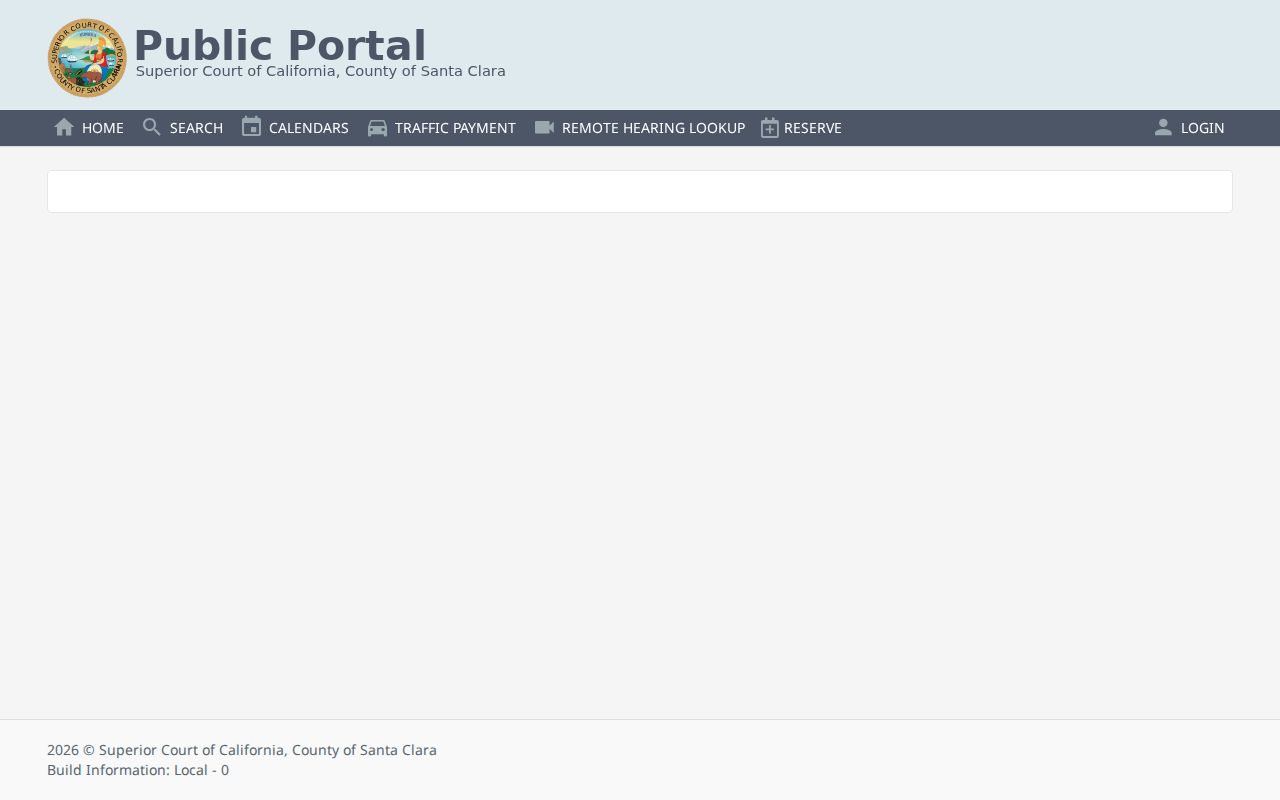Click the calendar icon beside Calendars
This screenshot has height=800, width=1280.
(251, 127)
